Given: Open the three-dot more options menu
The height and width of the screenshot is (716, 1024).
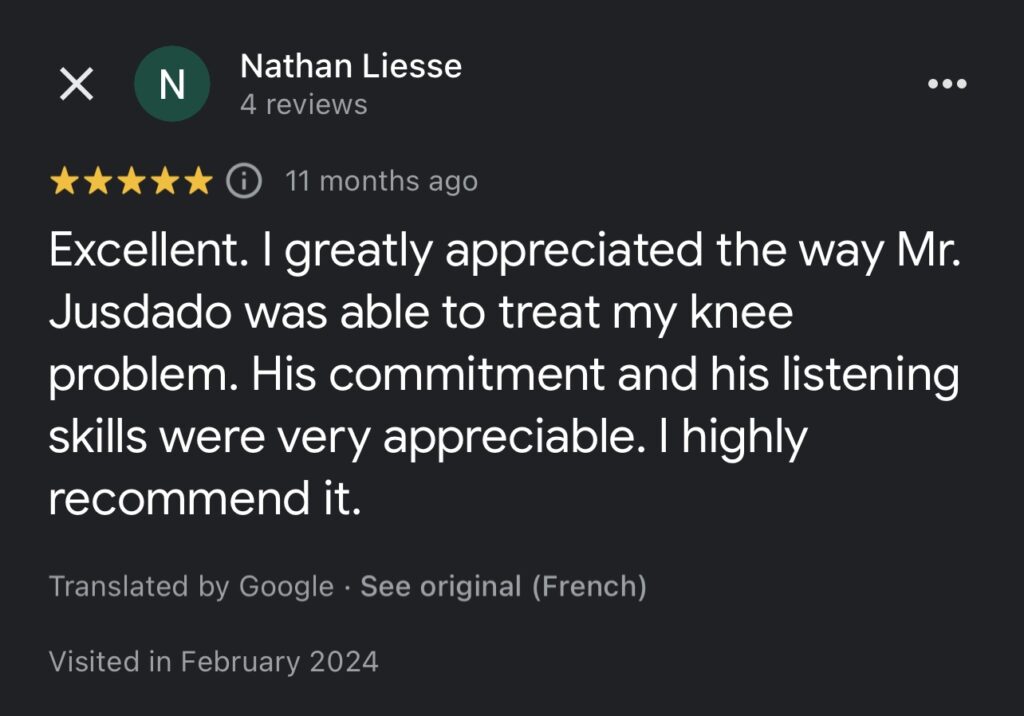Looking at the screenshot, I should [947, 84].
